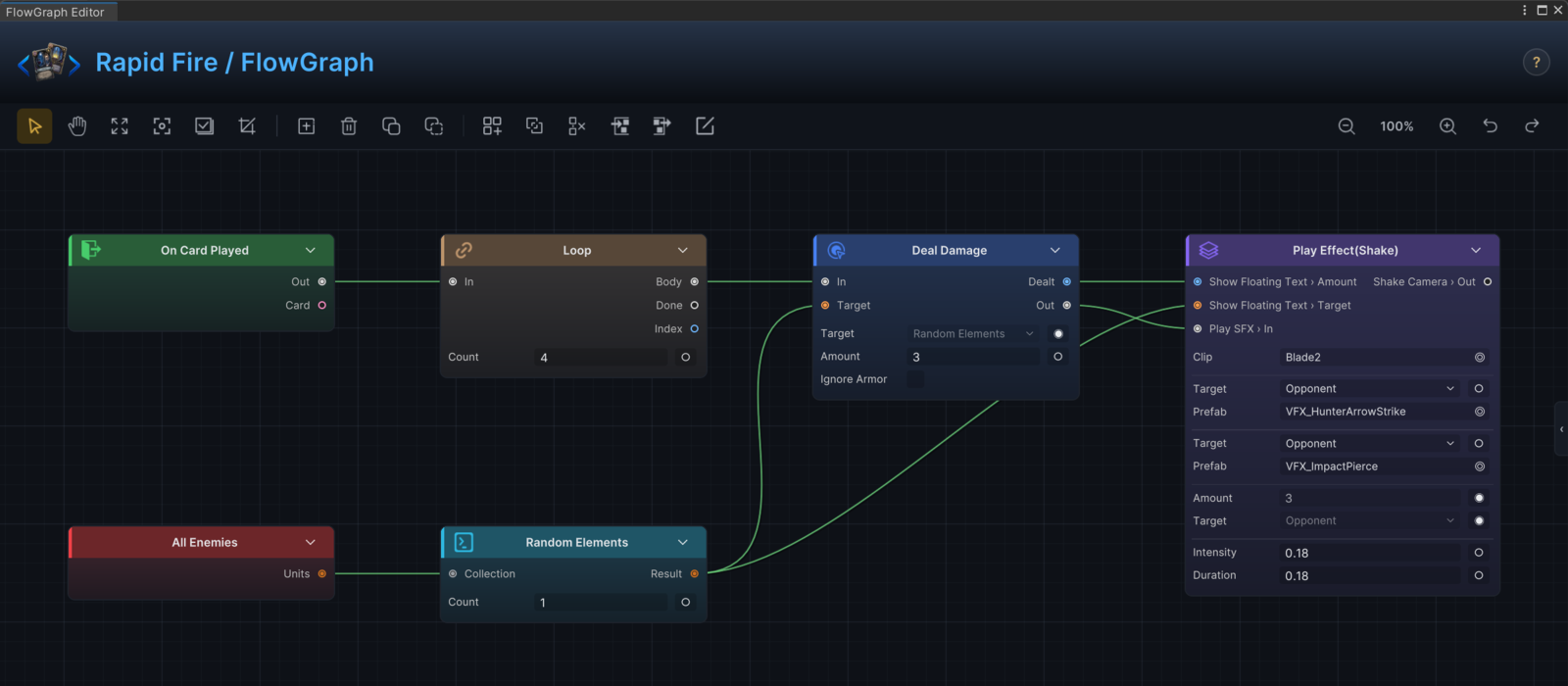The height and width of the screenshot is (686, 1568).
Task: Click the Random Elements Count value field
Action: (602, 603)
